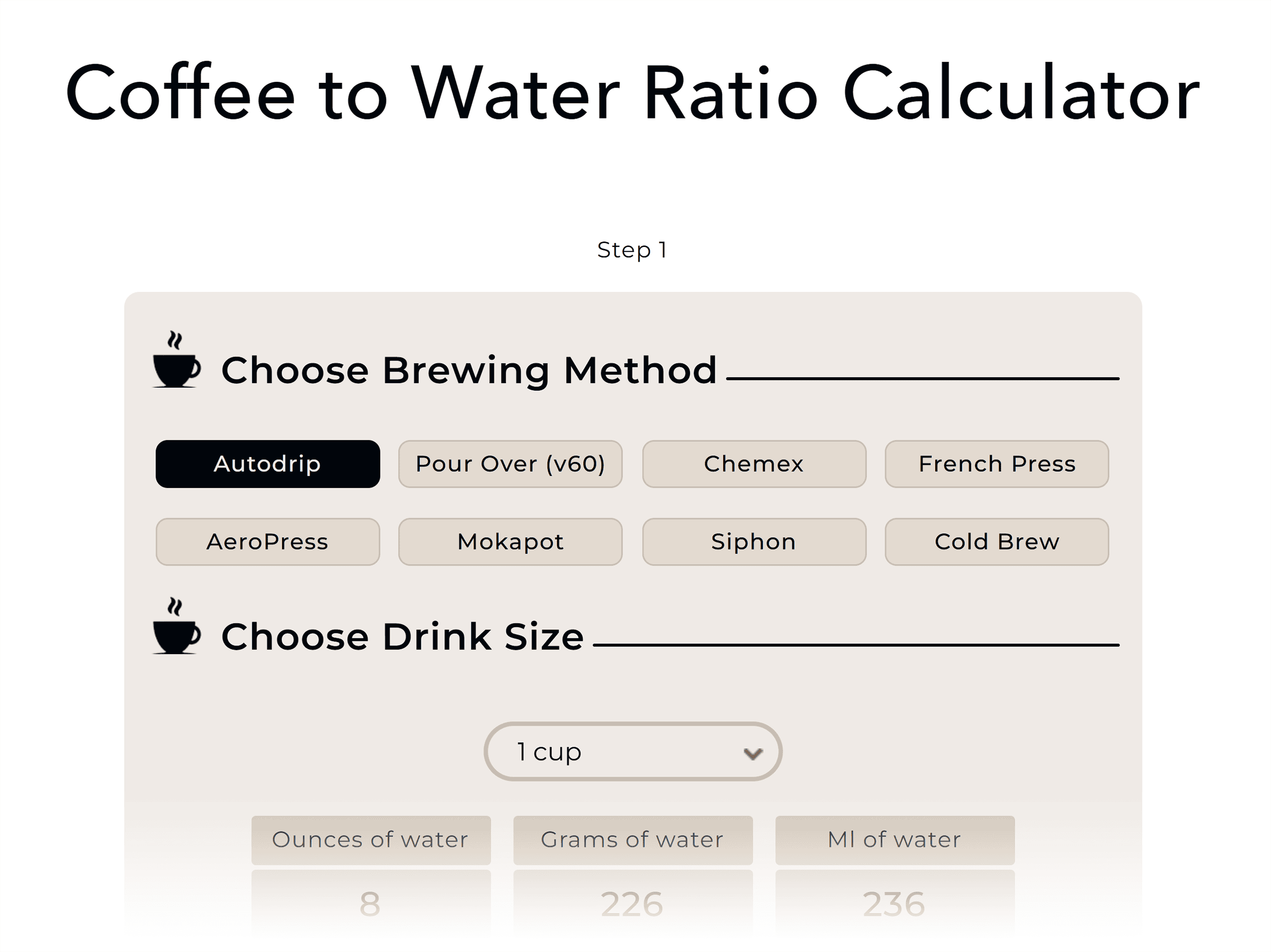The width and height of the screenshot is (1271, 952).
Task: Choose Chemex as the brewing method
Action: point(753,464)
